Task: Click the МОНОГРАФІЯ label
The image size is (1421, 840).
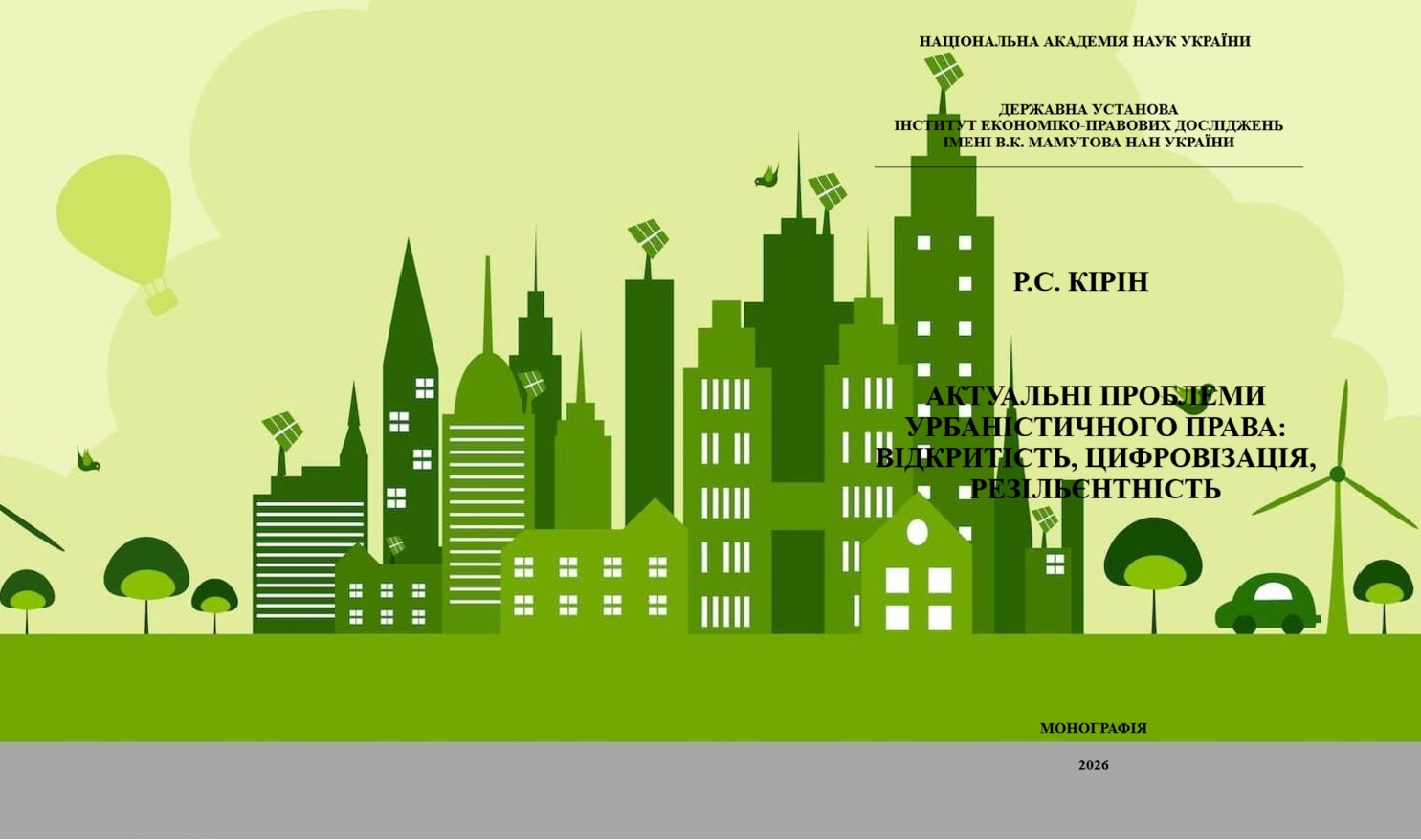Action: 1093,728
